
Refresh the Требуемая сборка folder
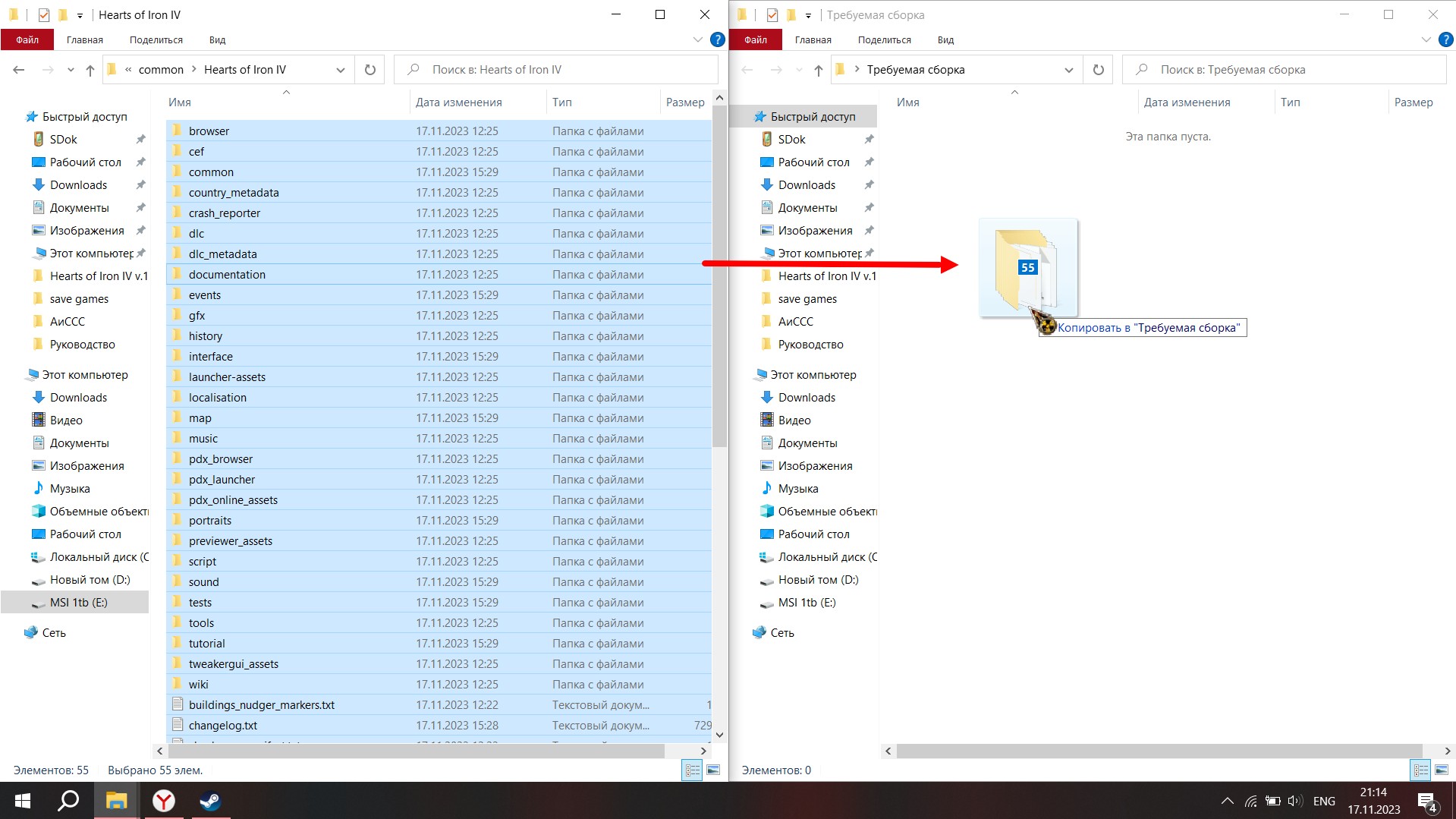[1098, 70]
